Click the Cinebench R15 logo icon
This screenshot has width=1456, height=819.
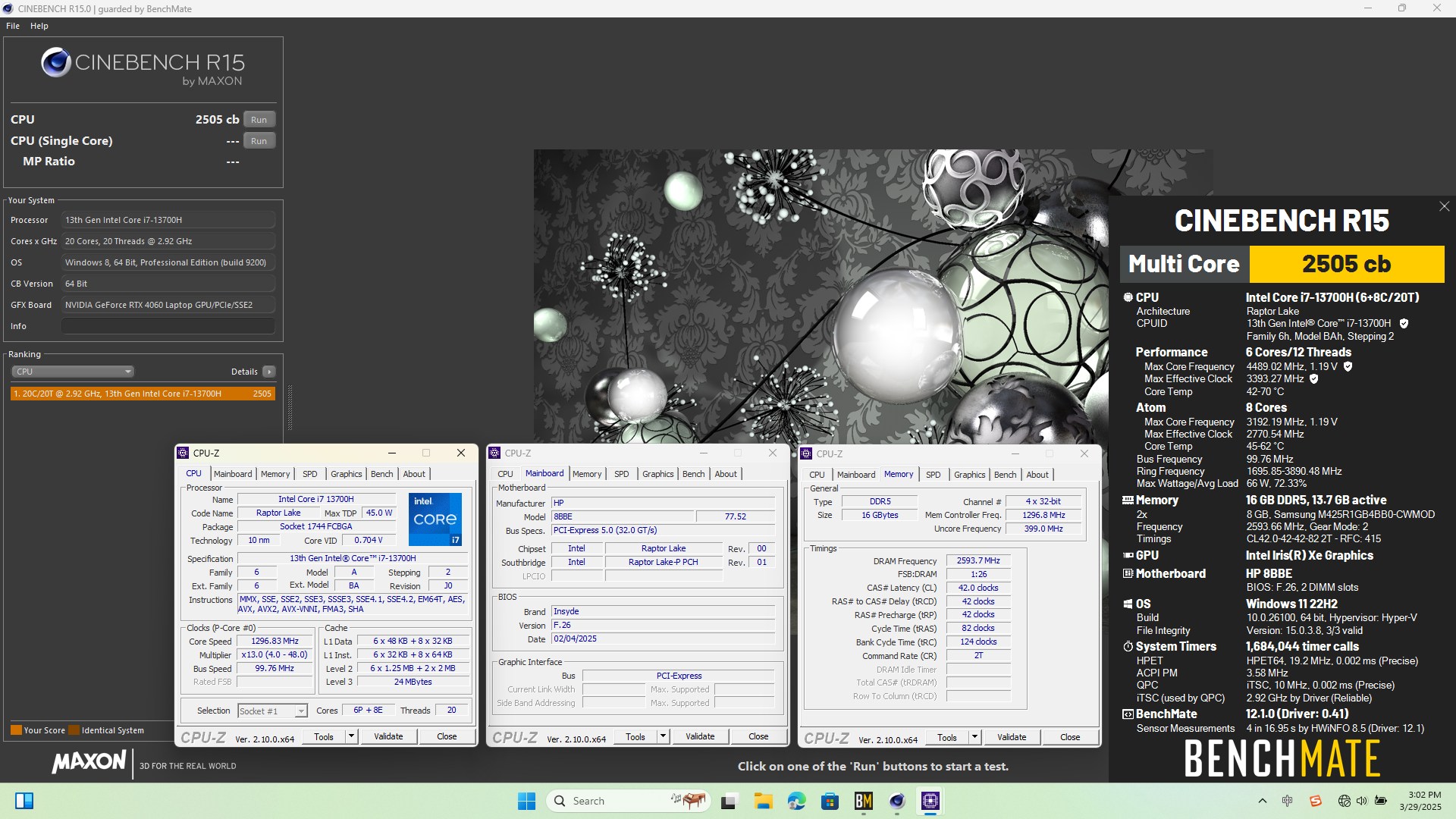pos(56,62)
